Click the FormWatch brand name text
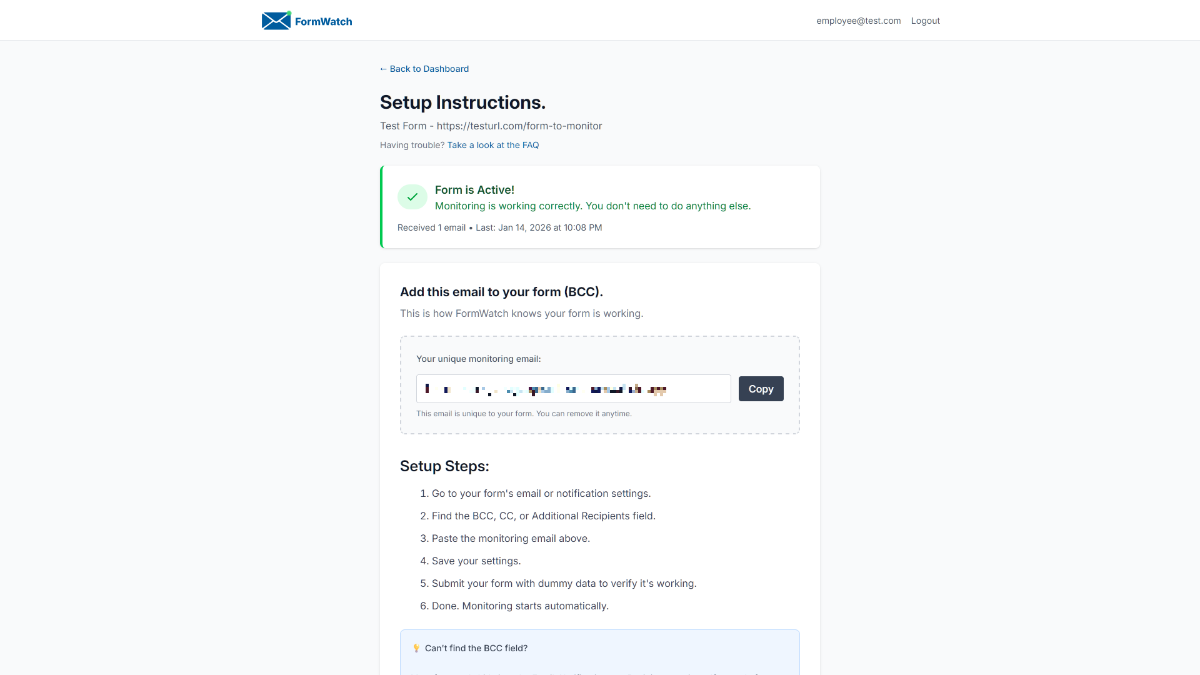Viewport: 1200px width, 675px height. click(x=323, y=21)
